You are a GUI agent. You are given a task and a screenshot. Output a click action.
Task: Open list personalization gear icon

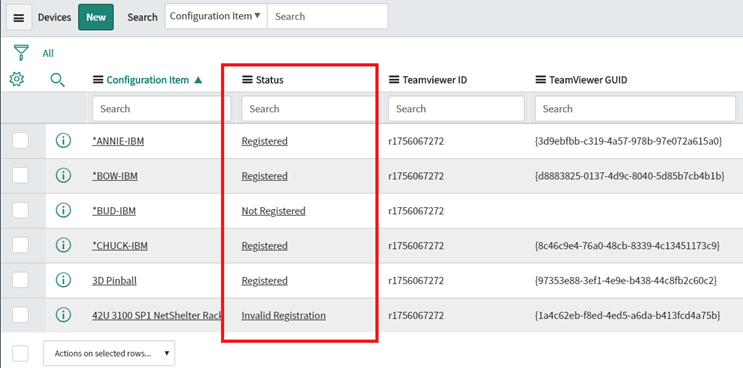pyautogui.click(x=17, y=80)
